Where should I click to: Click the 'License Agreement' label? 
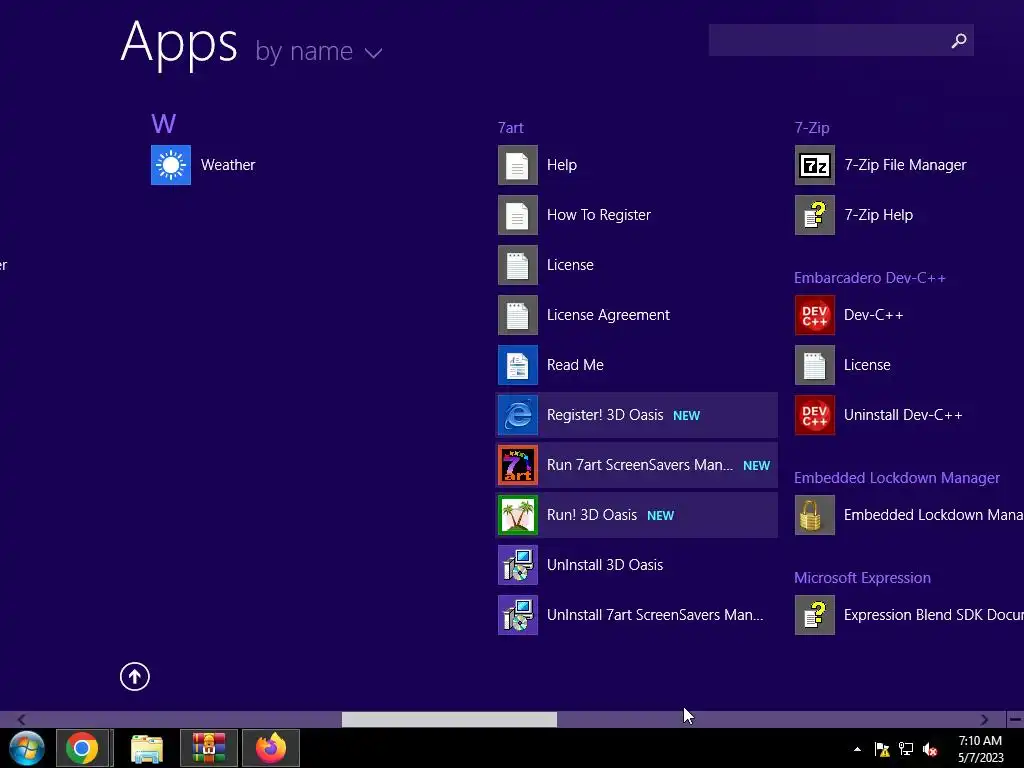[x=608, y=315]
